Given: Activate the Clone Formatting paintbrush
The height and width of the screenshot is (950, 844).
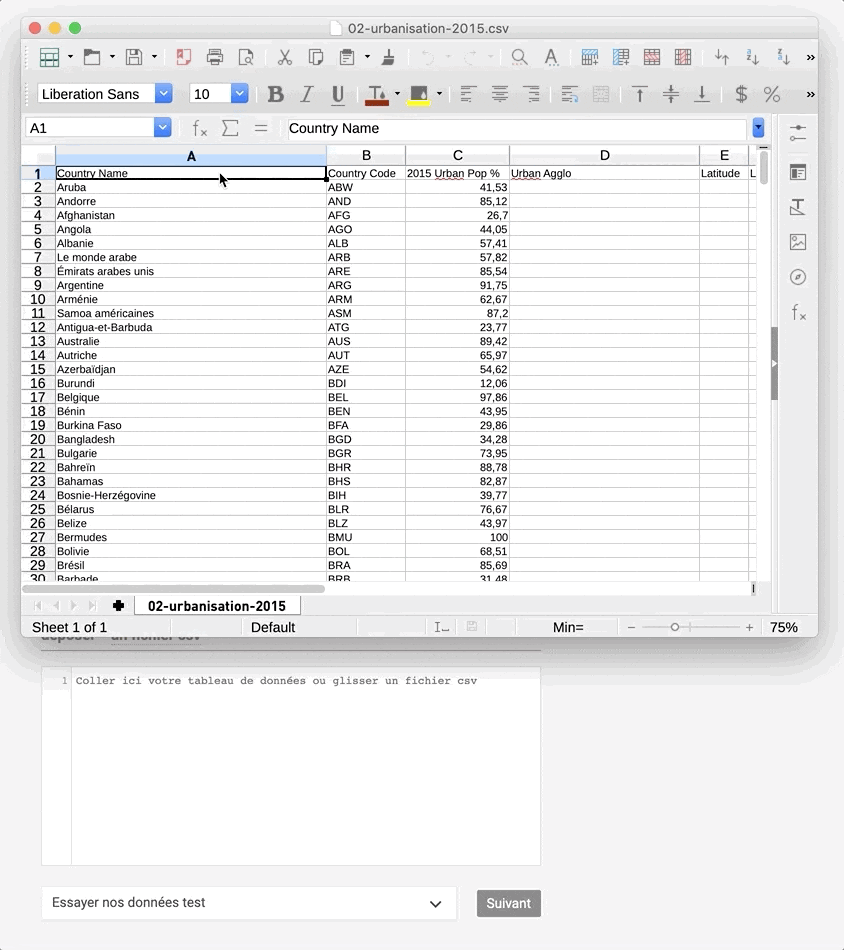Looking at the screenshot, I should [x=388, y=58].
